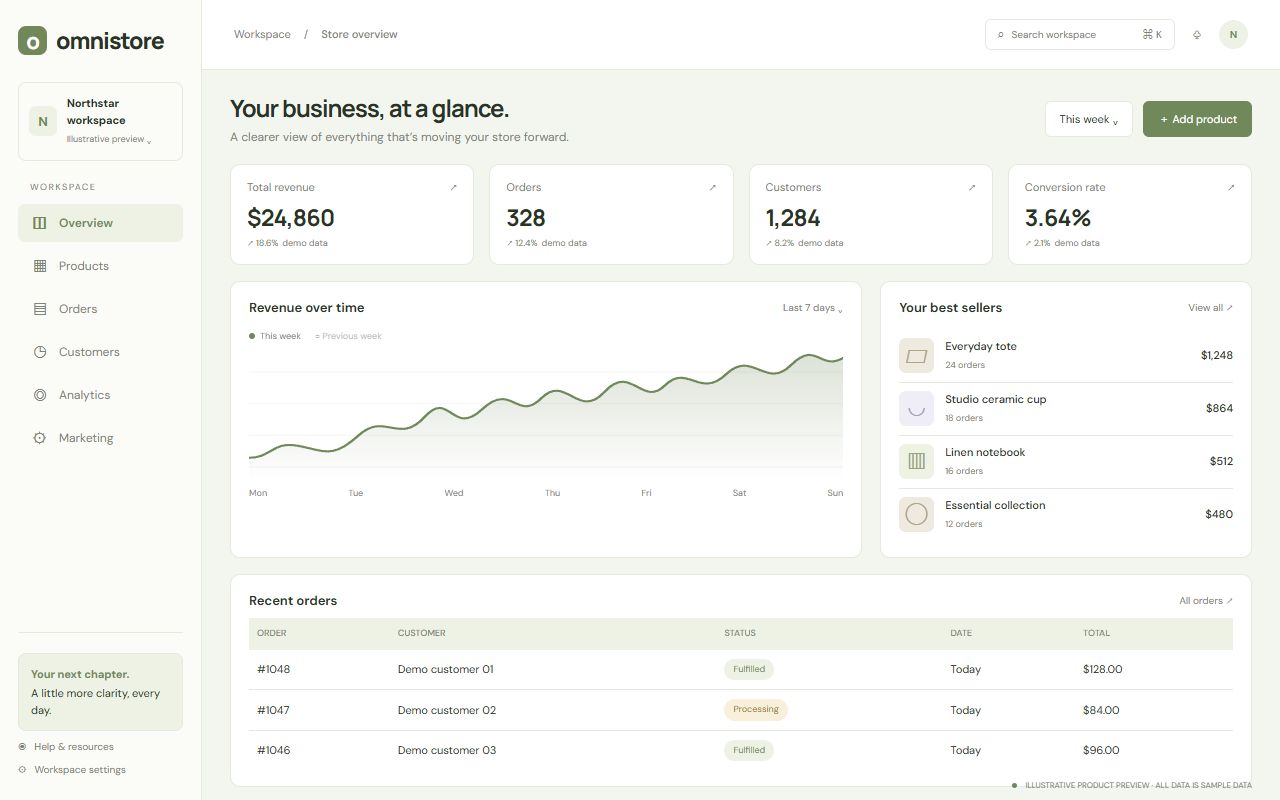
Task: Expand the Northstar workspace switcher
Action: 100,121
